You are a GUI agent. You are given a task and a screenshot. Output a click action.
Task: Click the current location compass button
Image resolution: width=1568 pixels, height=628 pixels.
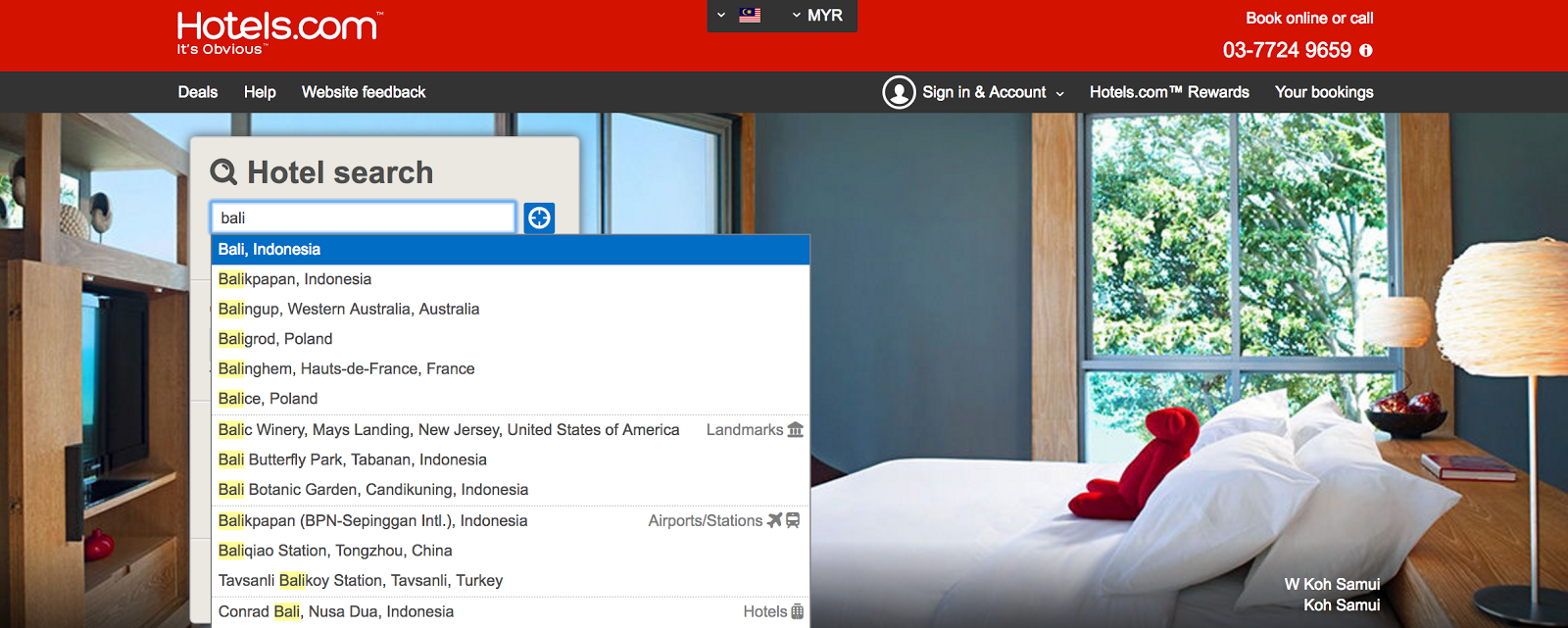pyautogui.click(x=539, y=217)
